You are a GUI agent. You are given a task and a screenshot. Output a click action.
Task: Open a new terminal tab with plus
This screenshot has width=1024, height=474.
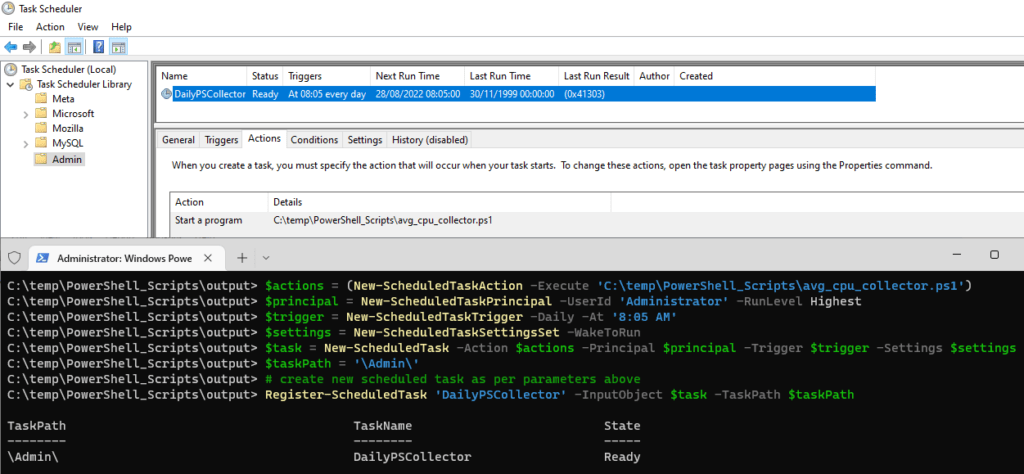(242, 258)
